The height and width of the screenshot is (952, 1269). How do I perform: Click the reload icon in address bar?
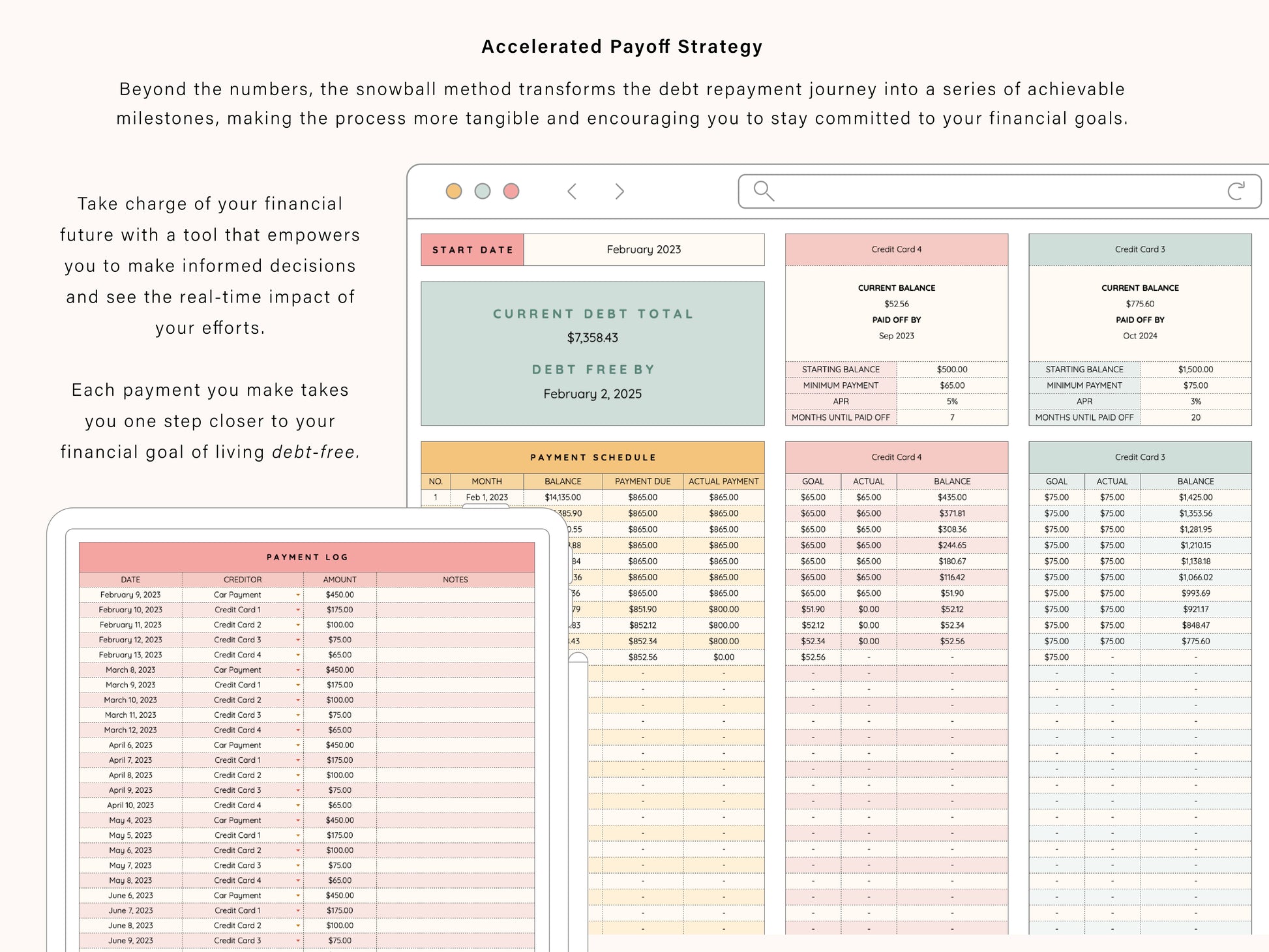(1236, 190)
